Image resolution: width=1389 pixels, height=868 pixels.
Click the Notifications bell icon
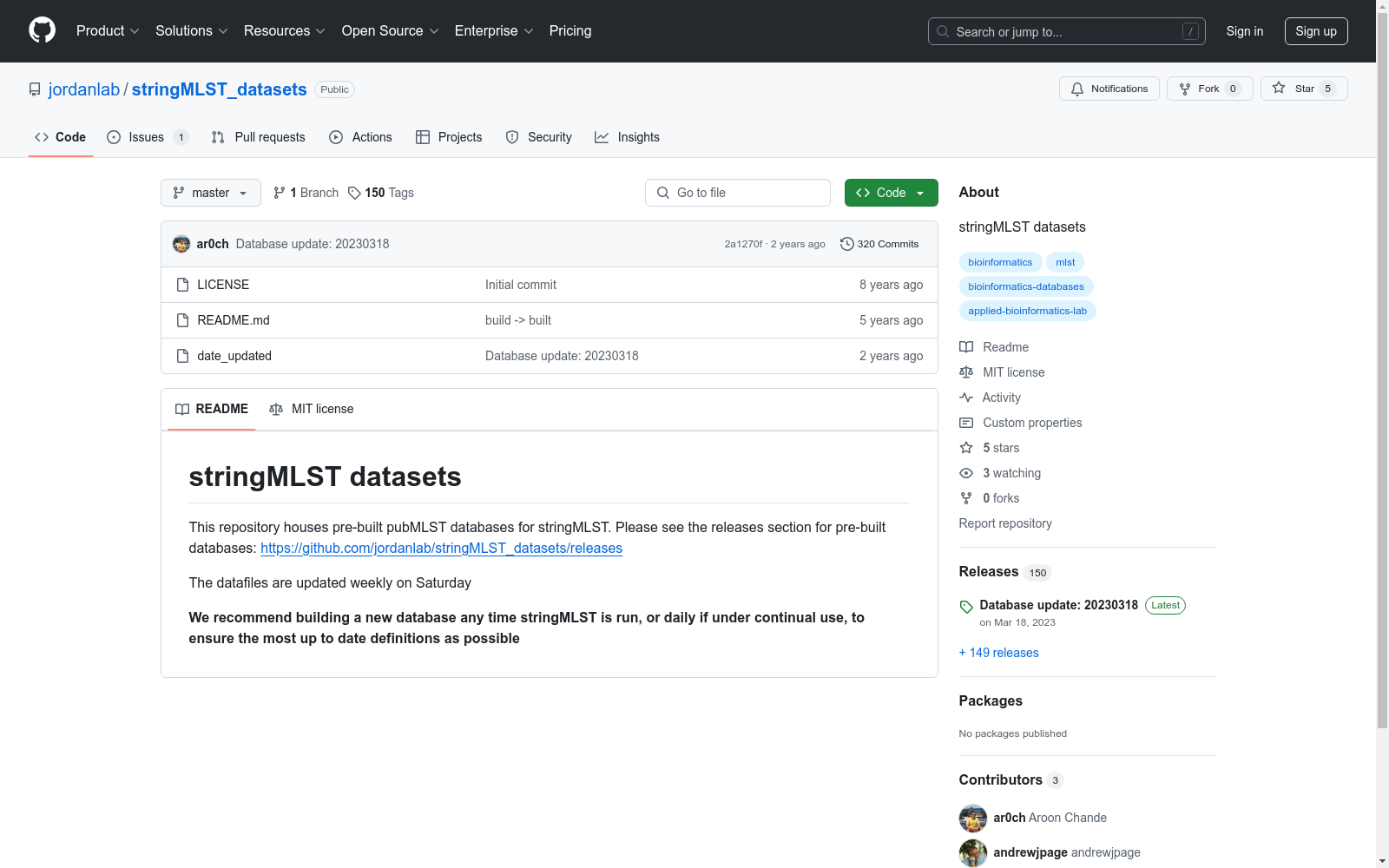[1077, 89]
